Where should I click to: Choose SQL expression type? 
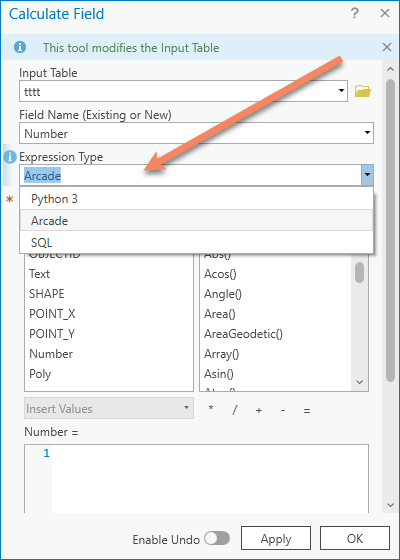point(196,242)
